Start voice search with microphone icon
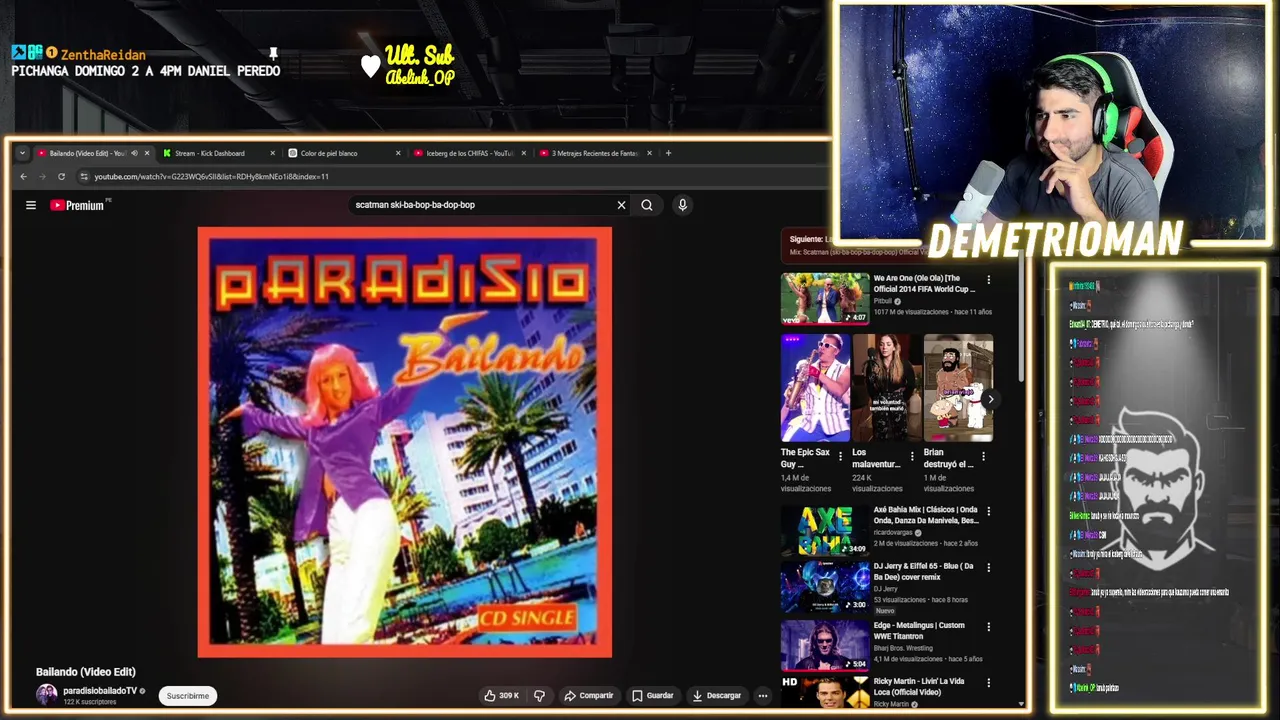1280x720 pixels. [683, 205]
